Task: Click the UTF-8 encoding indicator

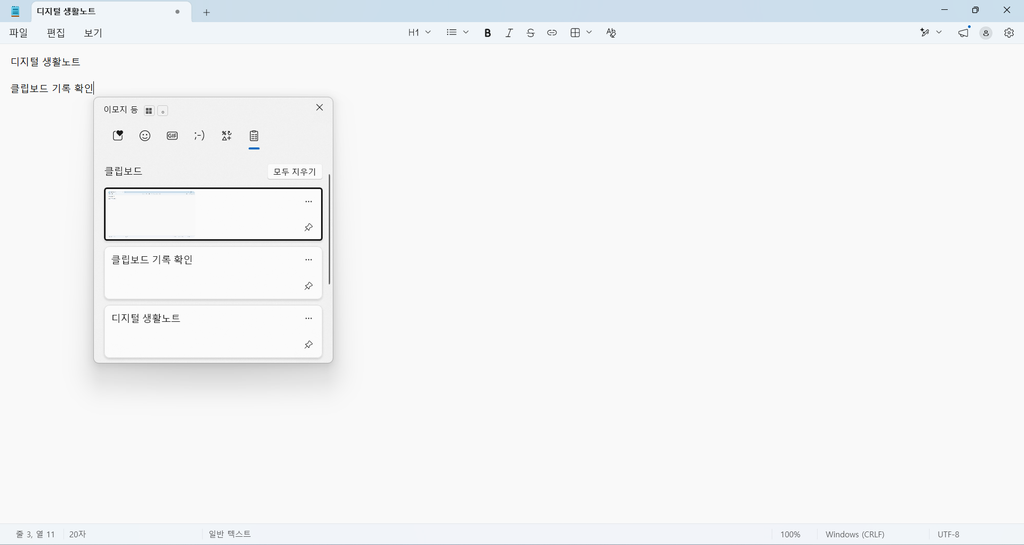Action: 948,534
